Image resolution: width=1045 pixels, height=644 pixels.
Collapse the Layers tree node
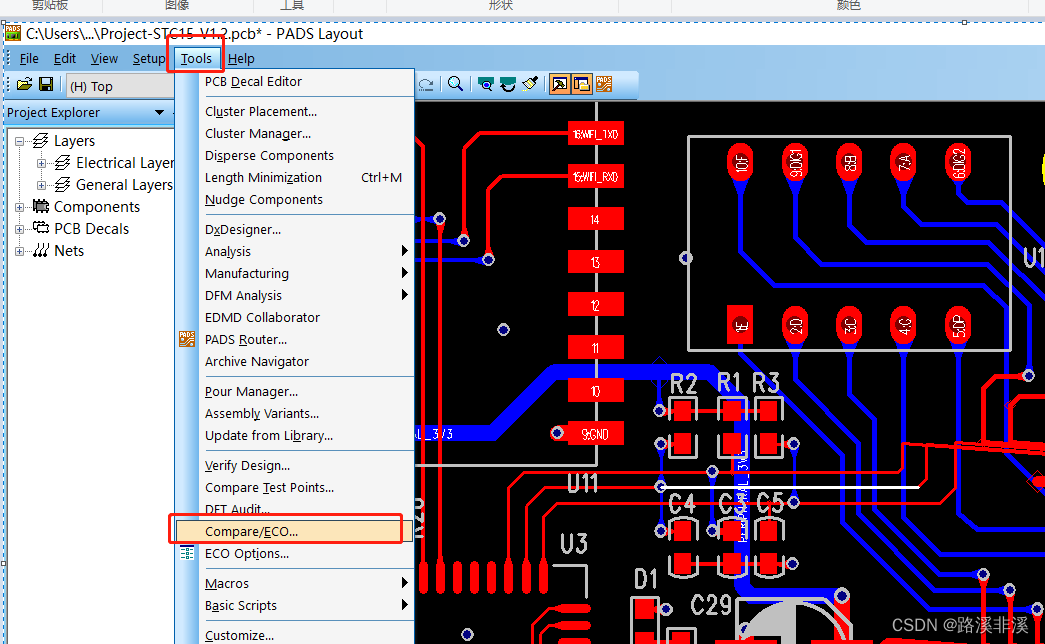point(19,141)
